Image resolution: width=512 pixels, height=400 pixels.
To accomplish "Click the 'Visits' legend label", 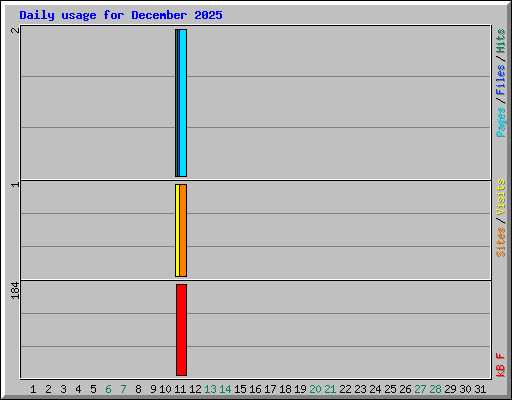I will 500,197.
